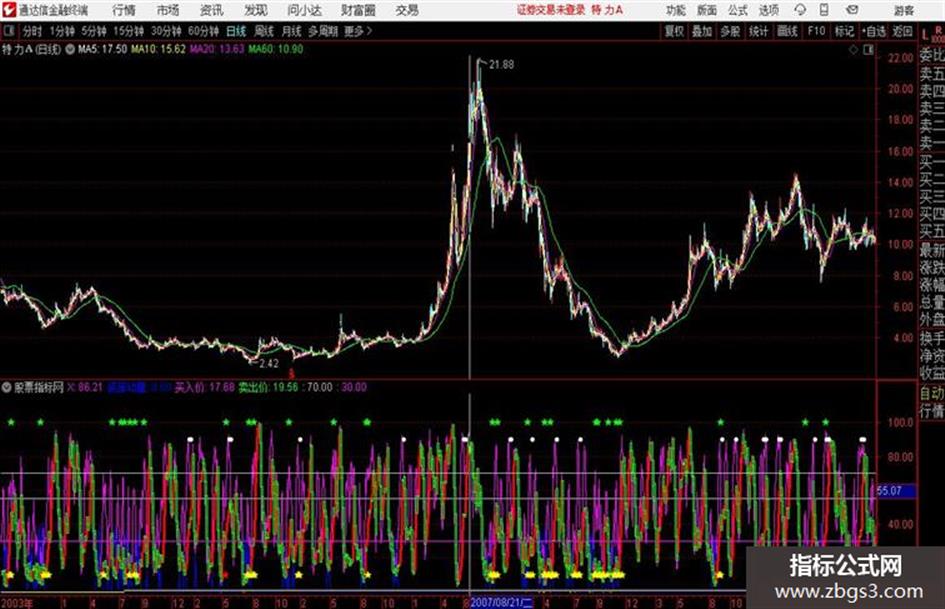Select the 日线 daily chart tab
The image size is (945, 609).
click(236, 31)
